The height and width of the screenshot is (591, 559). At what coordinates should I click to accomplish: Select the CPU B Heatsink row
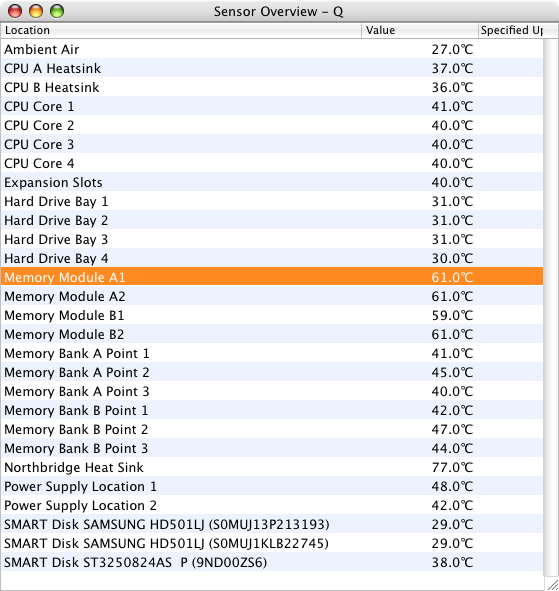(272, 87)
